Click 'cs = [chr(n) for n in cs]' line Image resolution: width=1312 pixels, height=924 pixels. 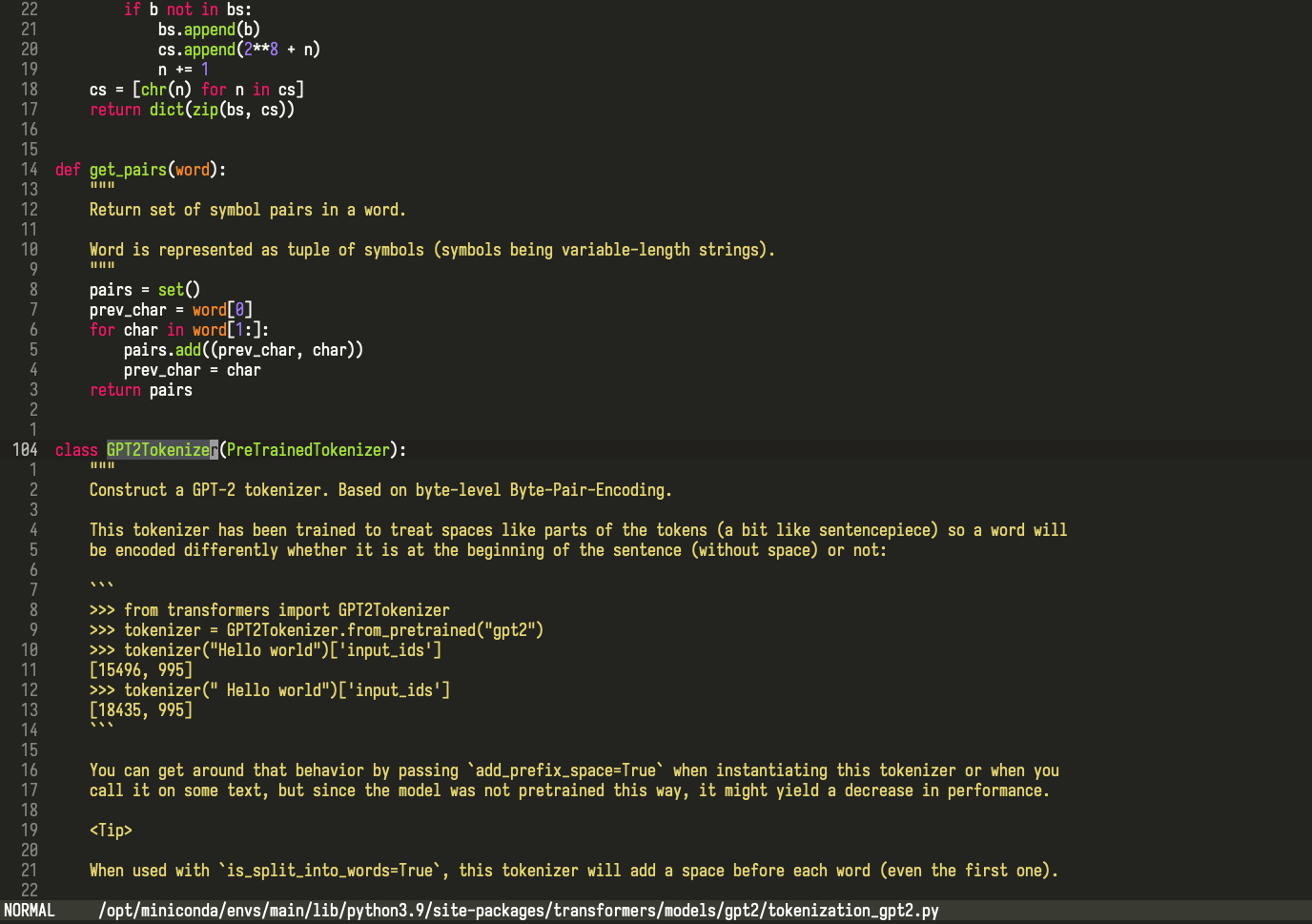(x=196, y=90)
